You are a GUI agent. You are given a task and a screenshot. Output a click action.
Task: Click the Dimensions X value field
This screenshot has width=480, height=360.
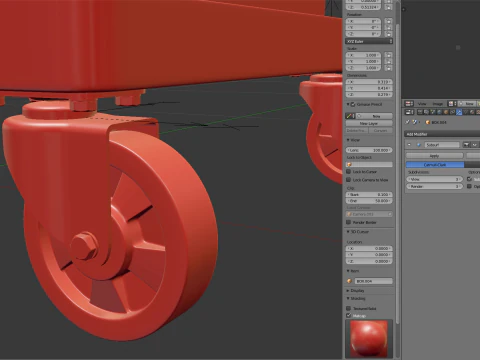tap(369, 82)
